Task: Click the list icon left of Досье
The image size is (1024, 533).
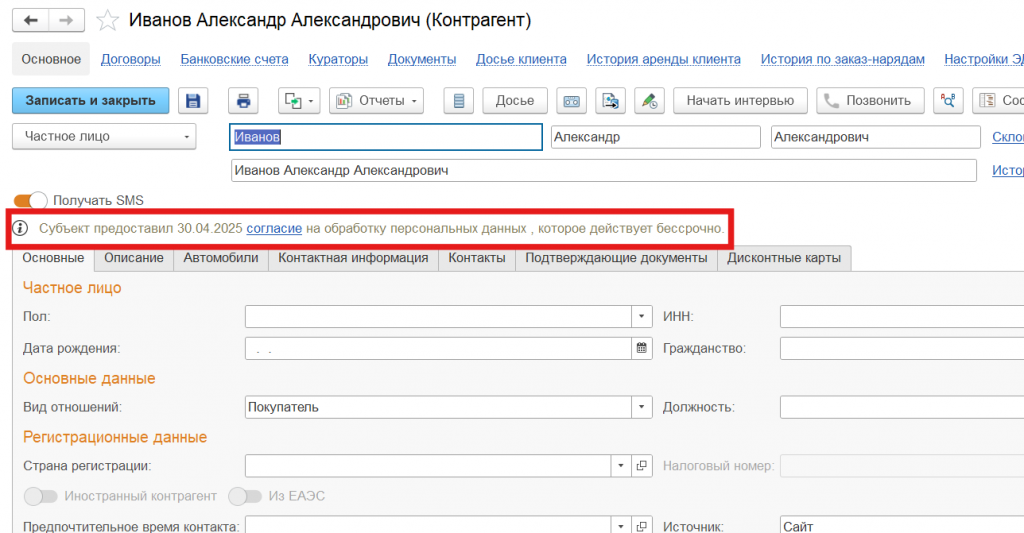Action: [459, 101]
